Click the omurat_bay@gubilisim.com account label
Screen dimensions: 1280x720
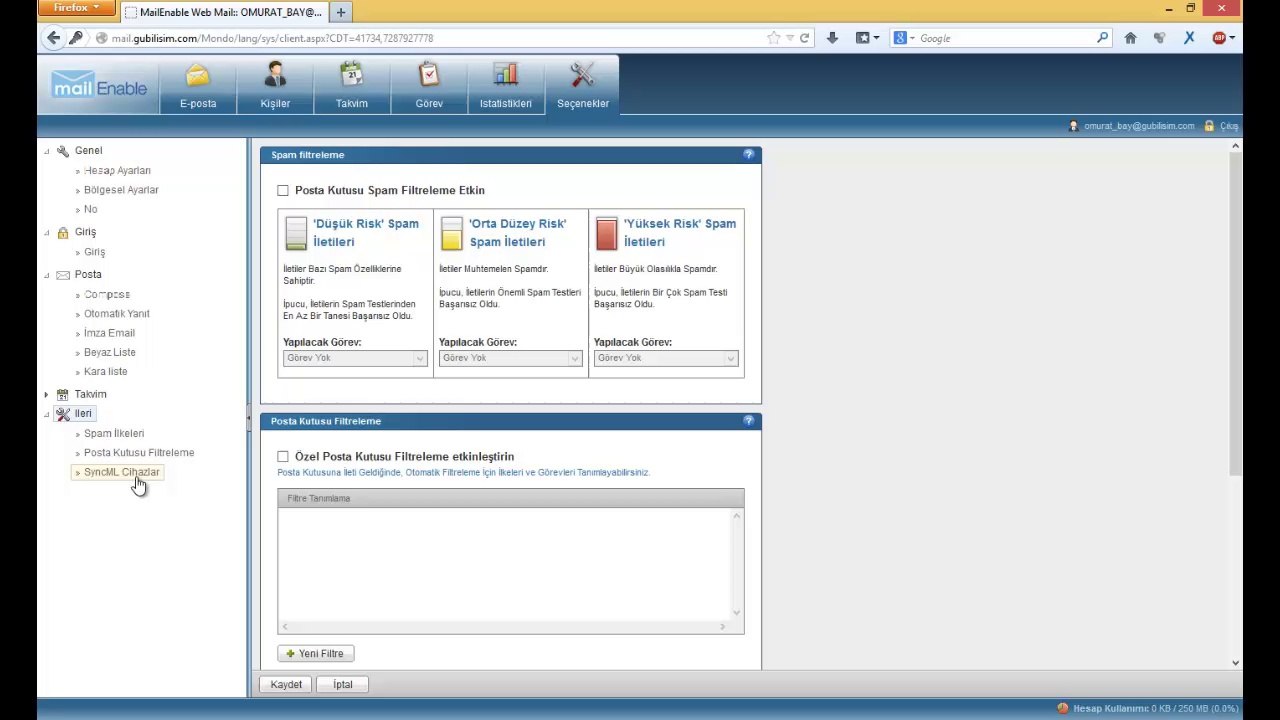(x=1139, y=126)
